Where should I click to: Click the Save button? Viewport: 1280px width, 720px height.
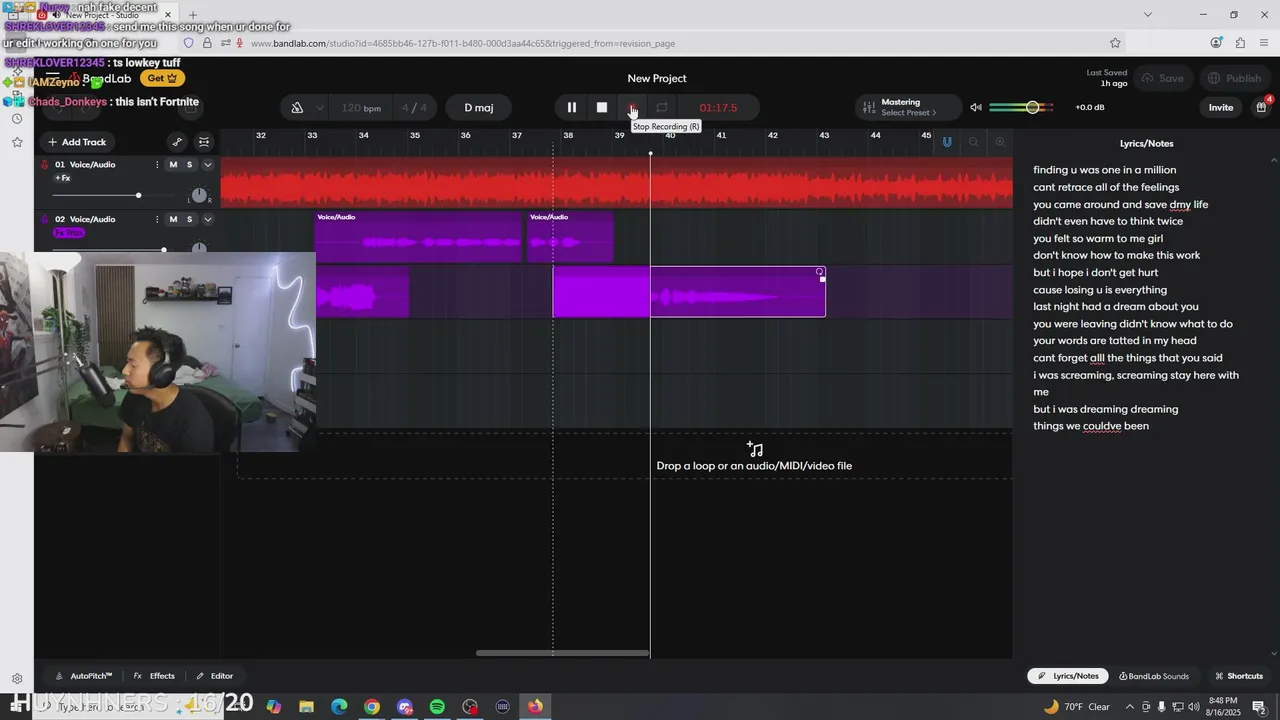pyautogui.click(x=1163, y=78)
